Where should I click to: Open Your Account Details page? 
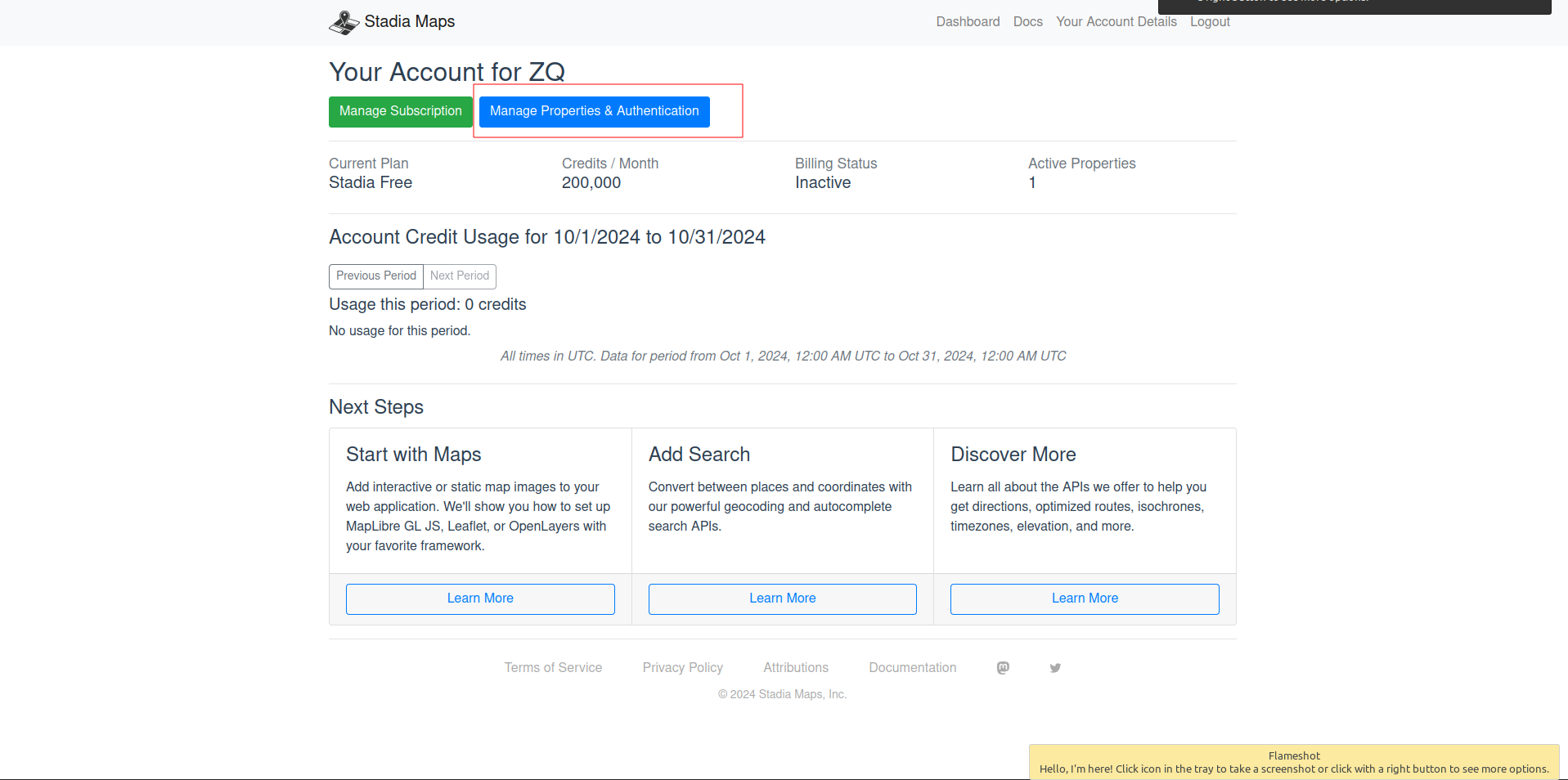click(x=1116, y=22)
